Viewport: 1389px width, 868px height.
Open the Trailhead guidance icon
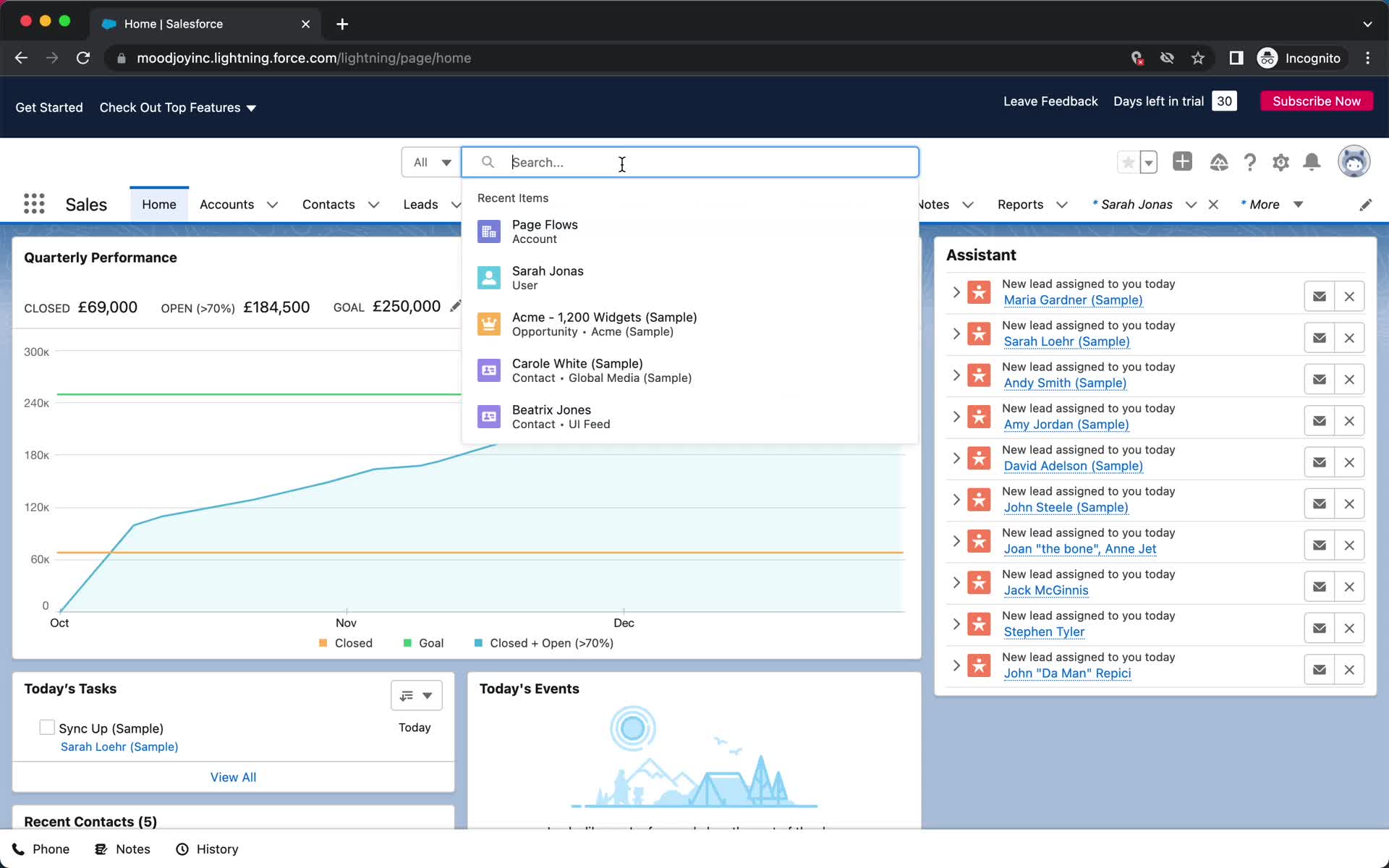click(1219, 162)
